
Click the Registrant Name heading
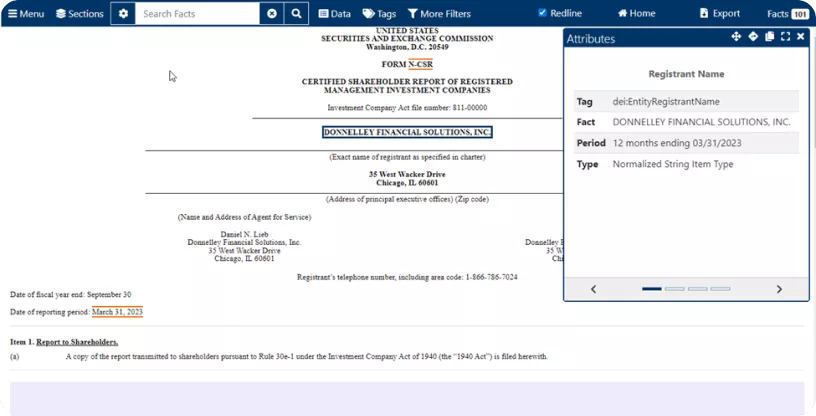point(686,74)
